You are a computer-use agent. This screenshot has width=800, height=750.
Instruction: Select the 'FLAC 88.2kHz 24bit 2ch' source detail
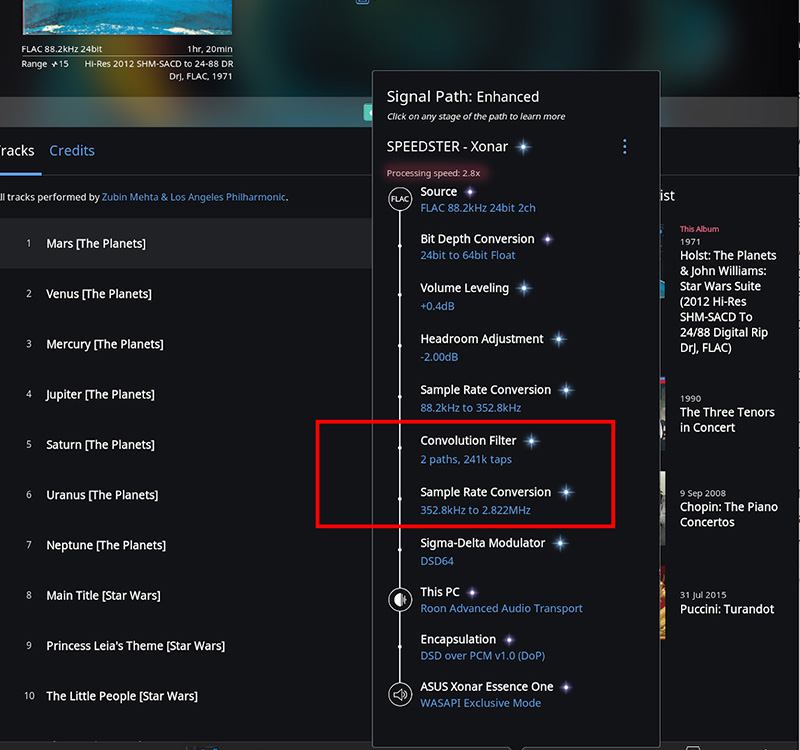click(x=478, y=208)
